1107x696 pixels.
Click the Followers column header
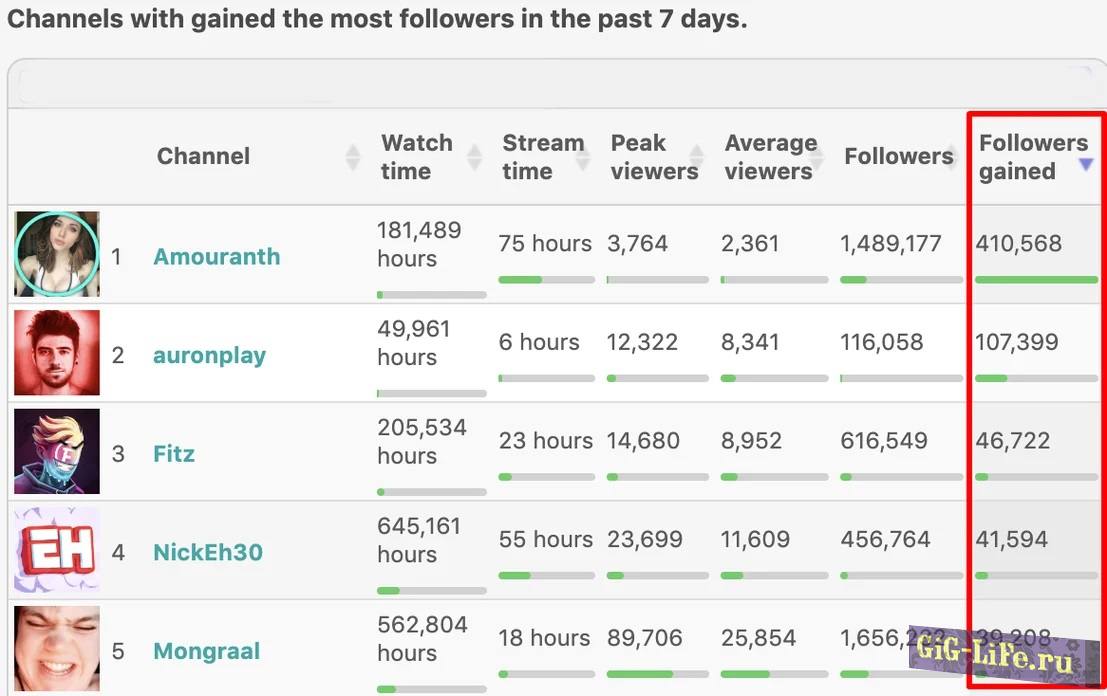pos(898,156)
